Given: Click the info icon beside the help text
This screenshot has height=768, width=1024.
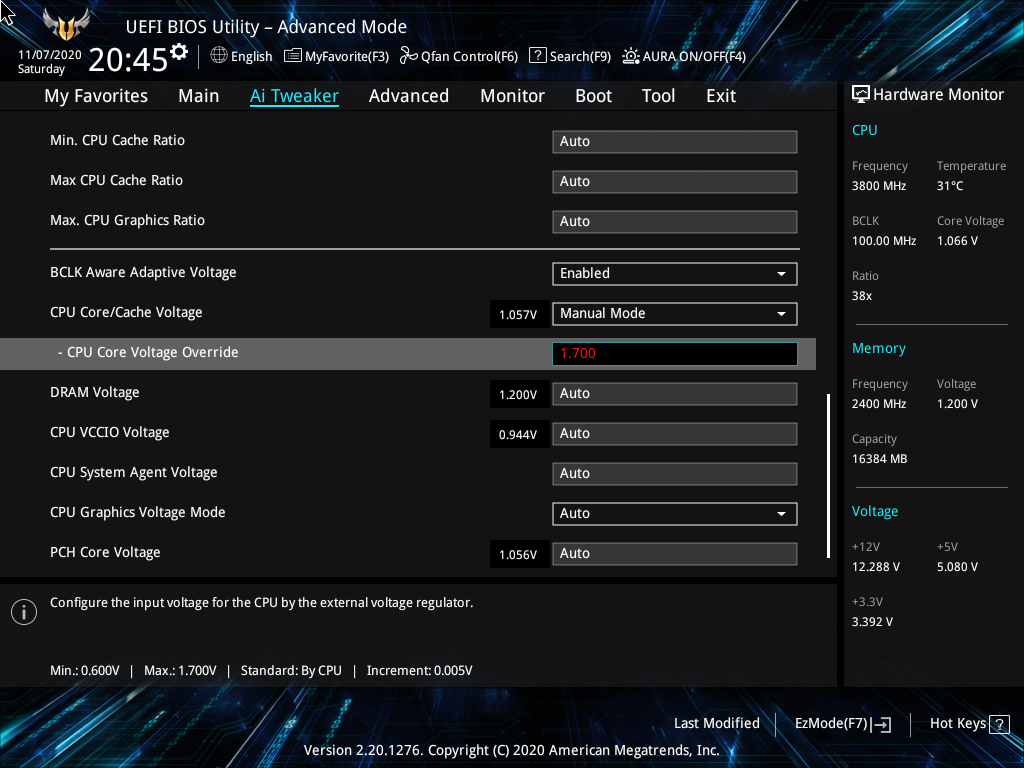Looking at the screenshot, I should click(24, 612).
